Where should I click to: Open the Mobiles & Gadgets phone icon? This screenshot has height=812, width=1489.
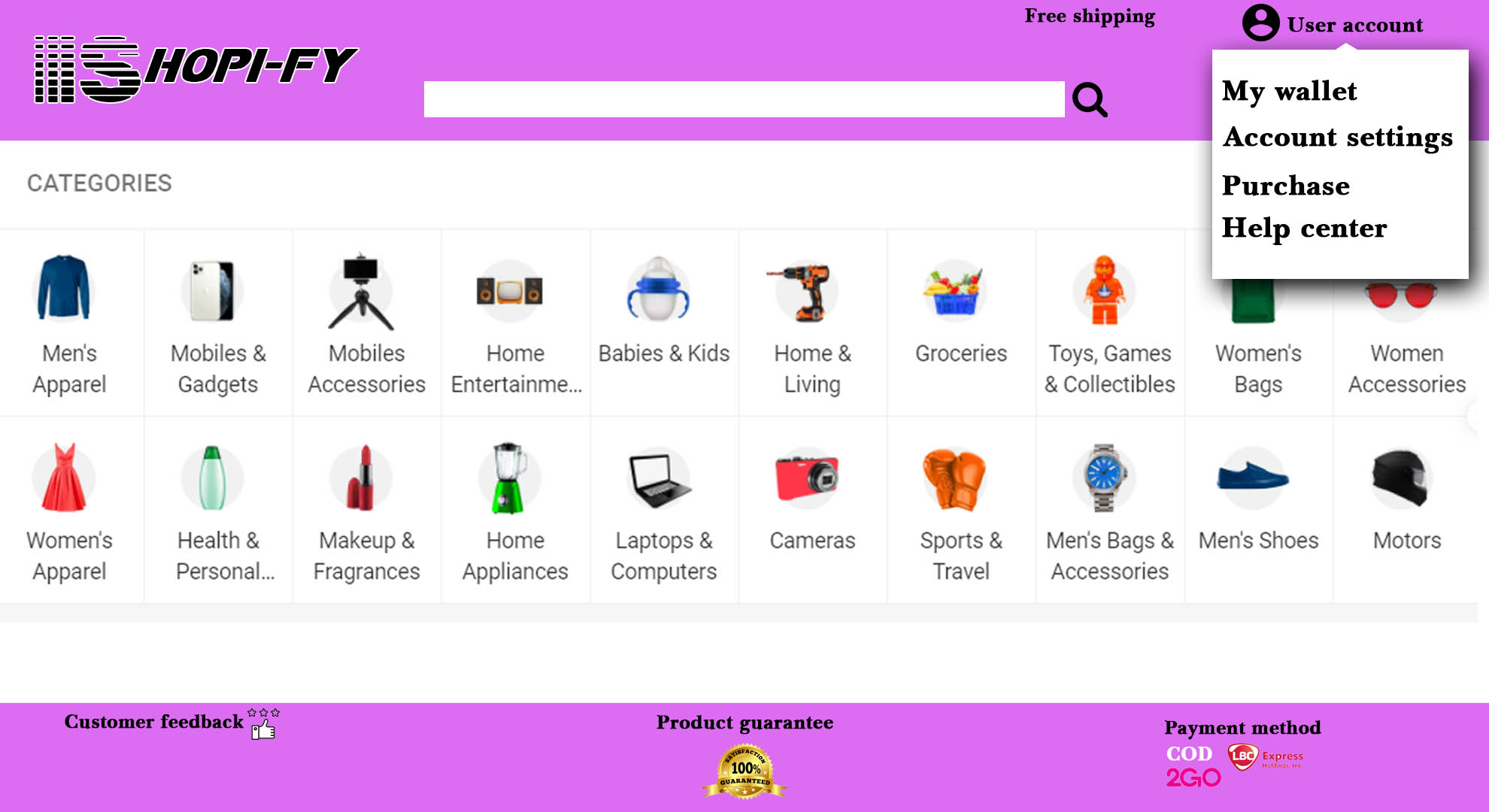[213, 291]
